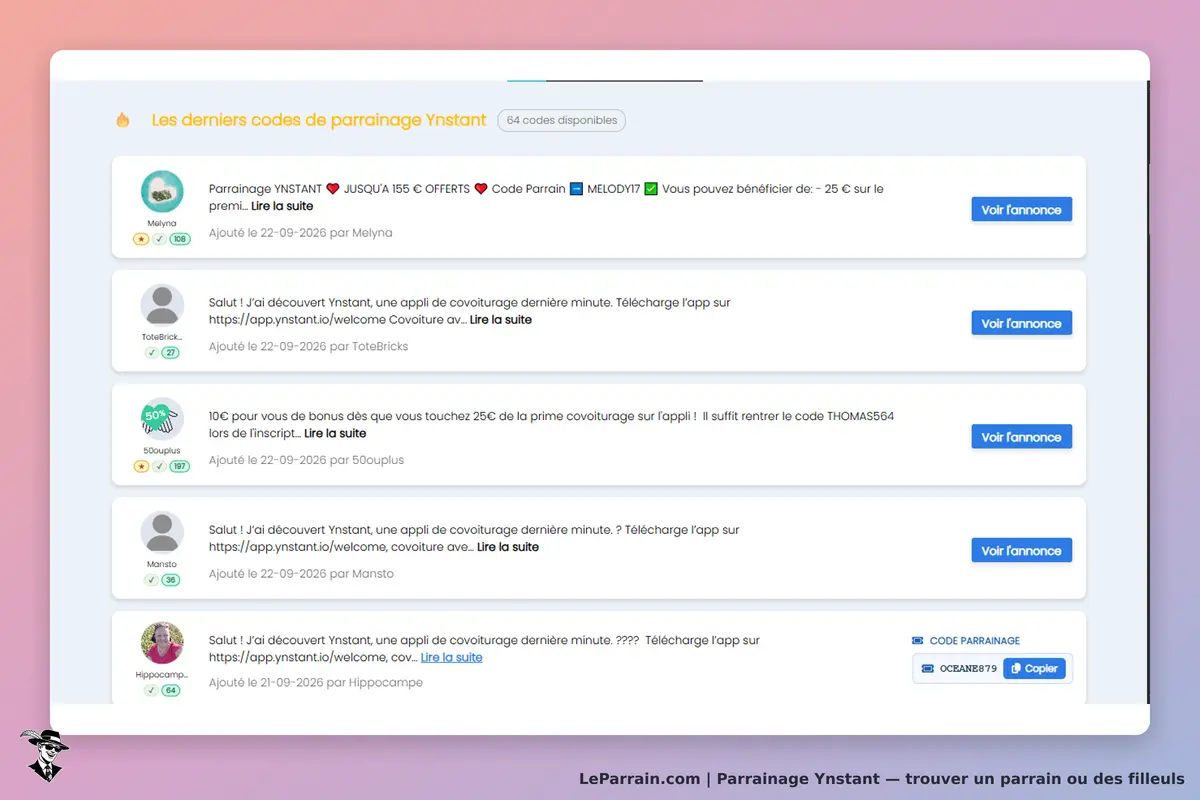Screen dimensions: 1200x800
Task: Click the username 50ouplus under the avatar
Action: [162, 451]
